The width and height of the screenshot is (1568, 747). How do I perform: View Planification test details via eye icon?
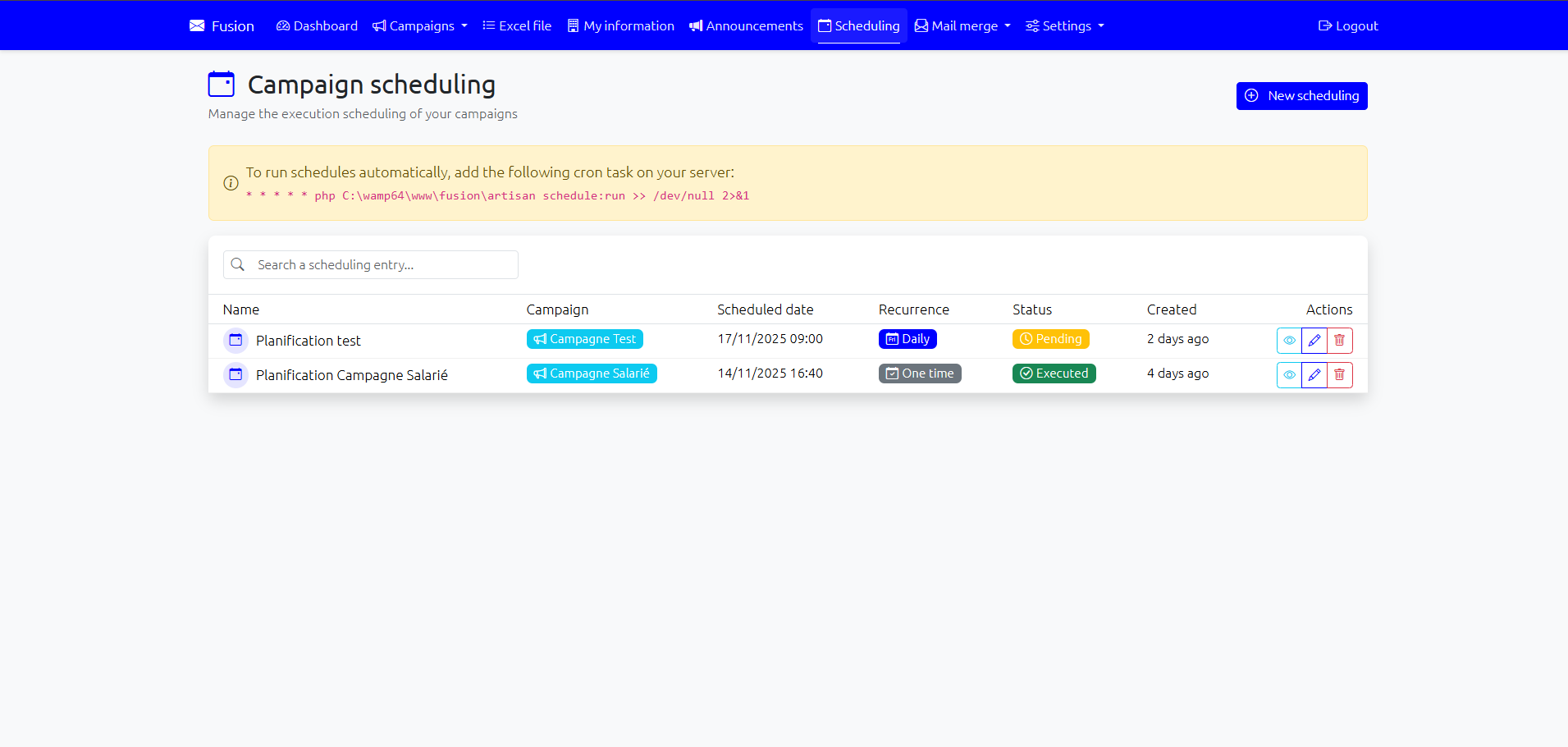[1289, 340]
